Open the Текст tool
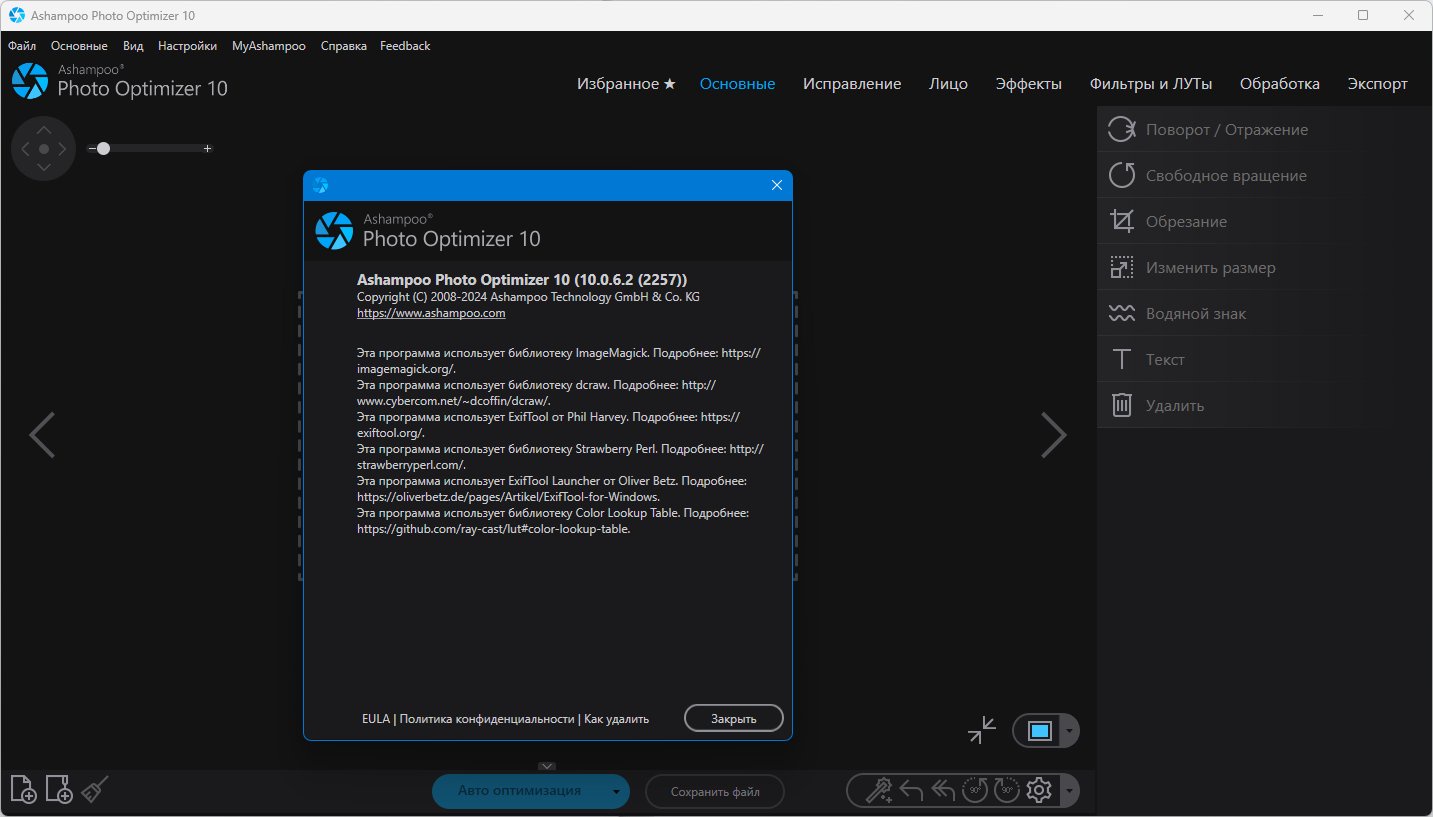Viewport: 1433px width, 817px height. (x=1264, y=359)
